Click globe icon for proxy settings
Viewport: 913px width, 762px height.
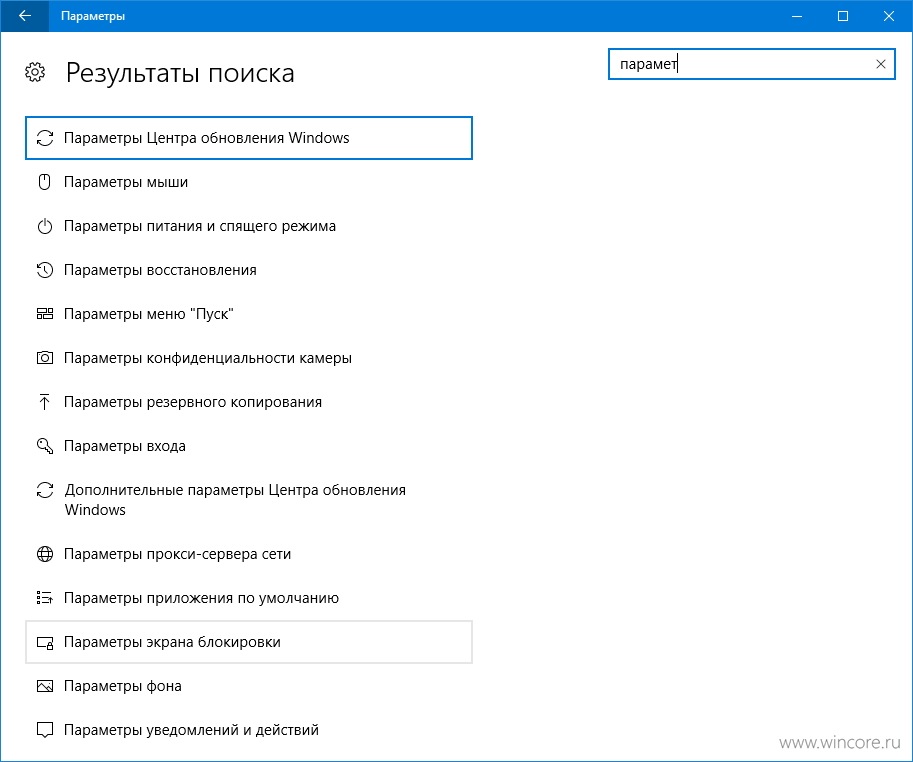point(45,554)
